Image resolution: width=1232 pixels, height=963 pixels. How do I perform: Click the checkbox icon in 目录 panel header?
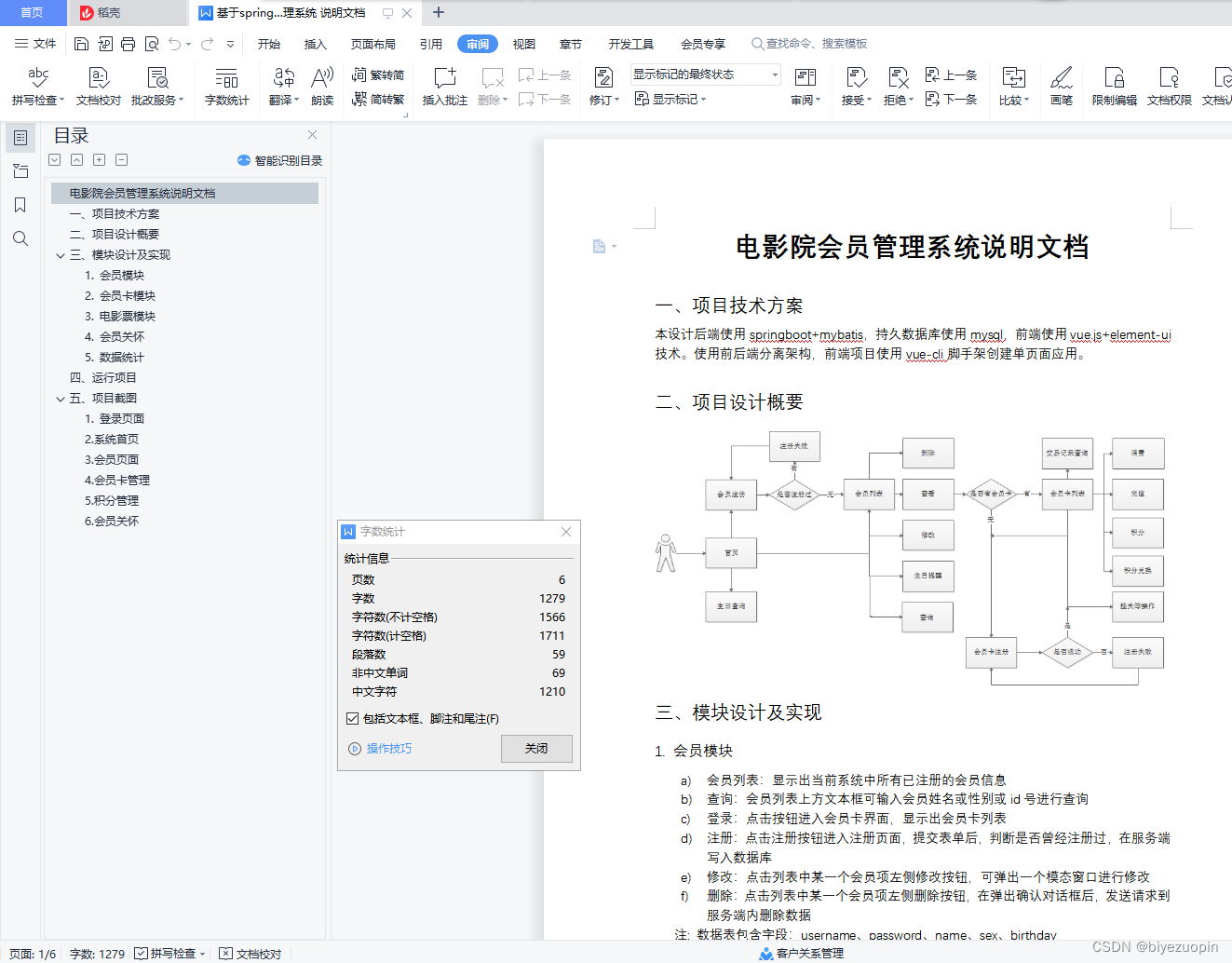(54, 159)
